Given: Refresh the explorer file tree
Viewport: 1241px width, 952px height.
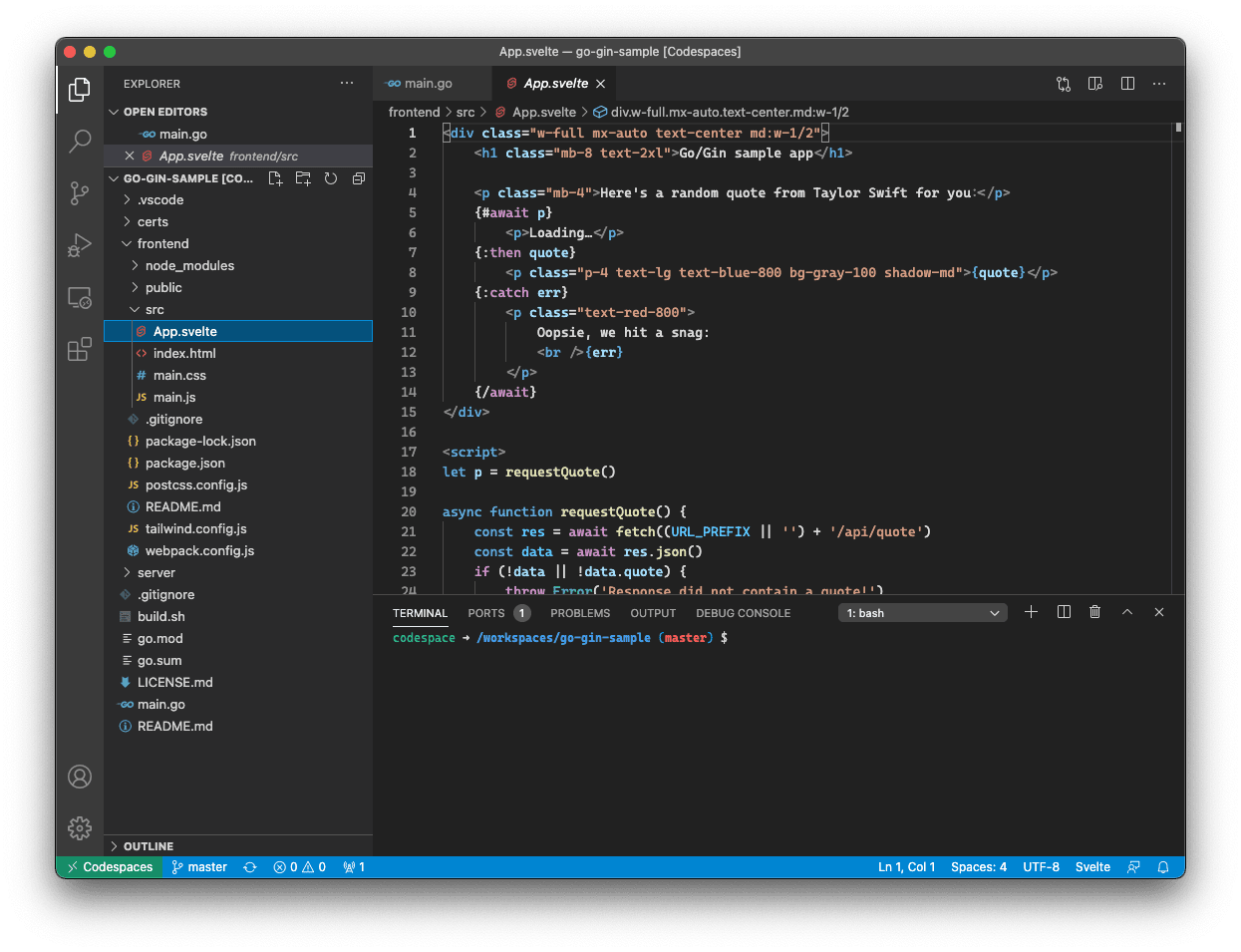Looking at the screenshot, I should click(331, 178).
